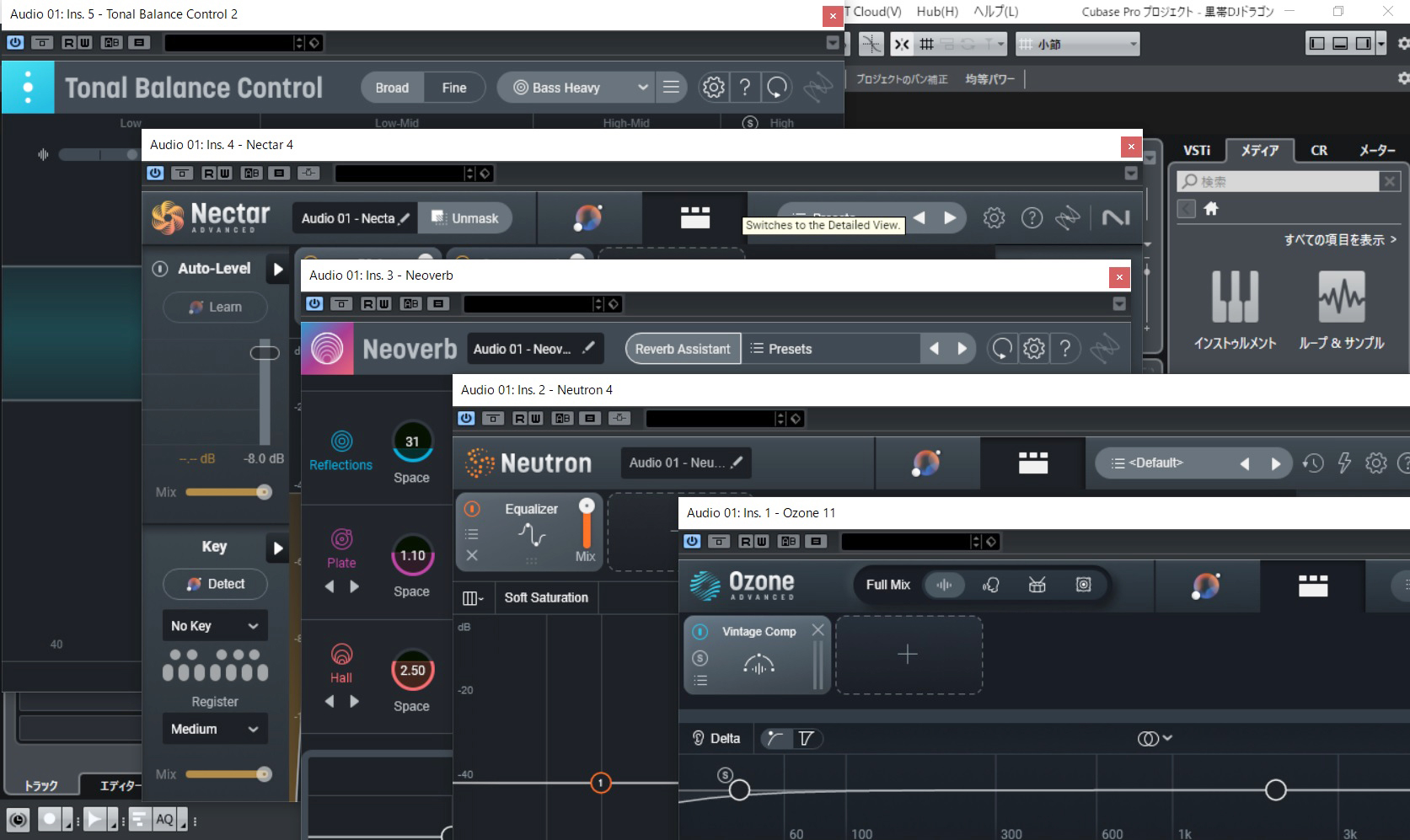Viewport: 1410px width, 840px height.
Task: Adjust Neutron Equalizer Mix slider
Action: pos(587,524)
